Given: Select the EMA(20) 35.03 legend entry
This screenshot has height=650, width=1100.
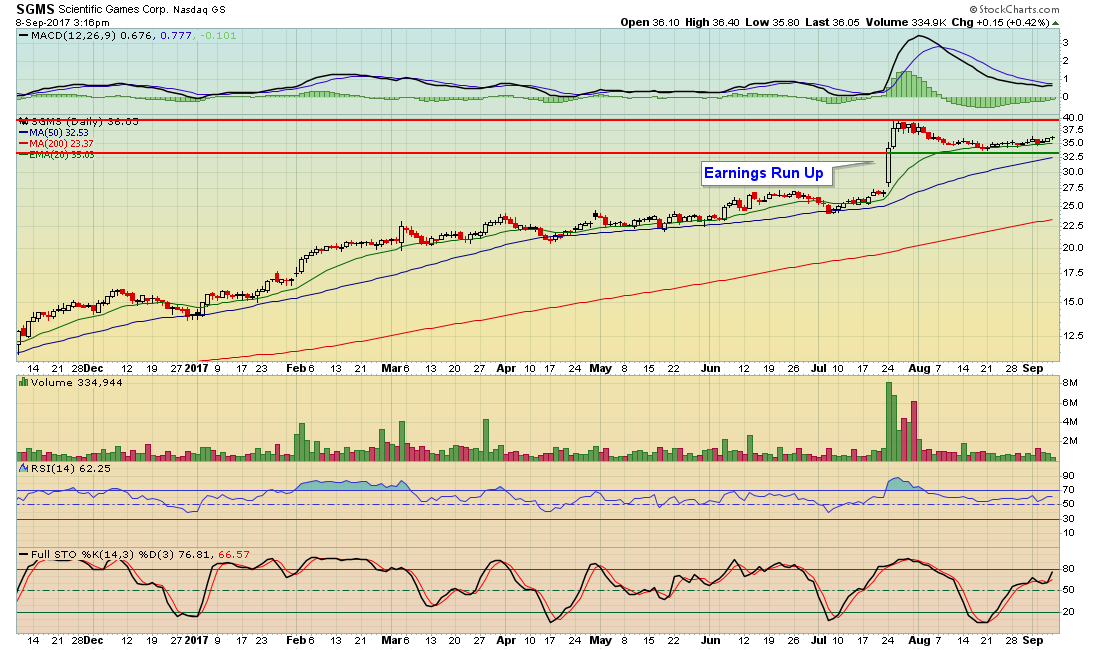Looking at the screenshot, I should (62, 155).
